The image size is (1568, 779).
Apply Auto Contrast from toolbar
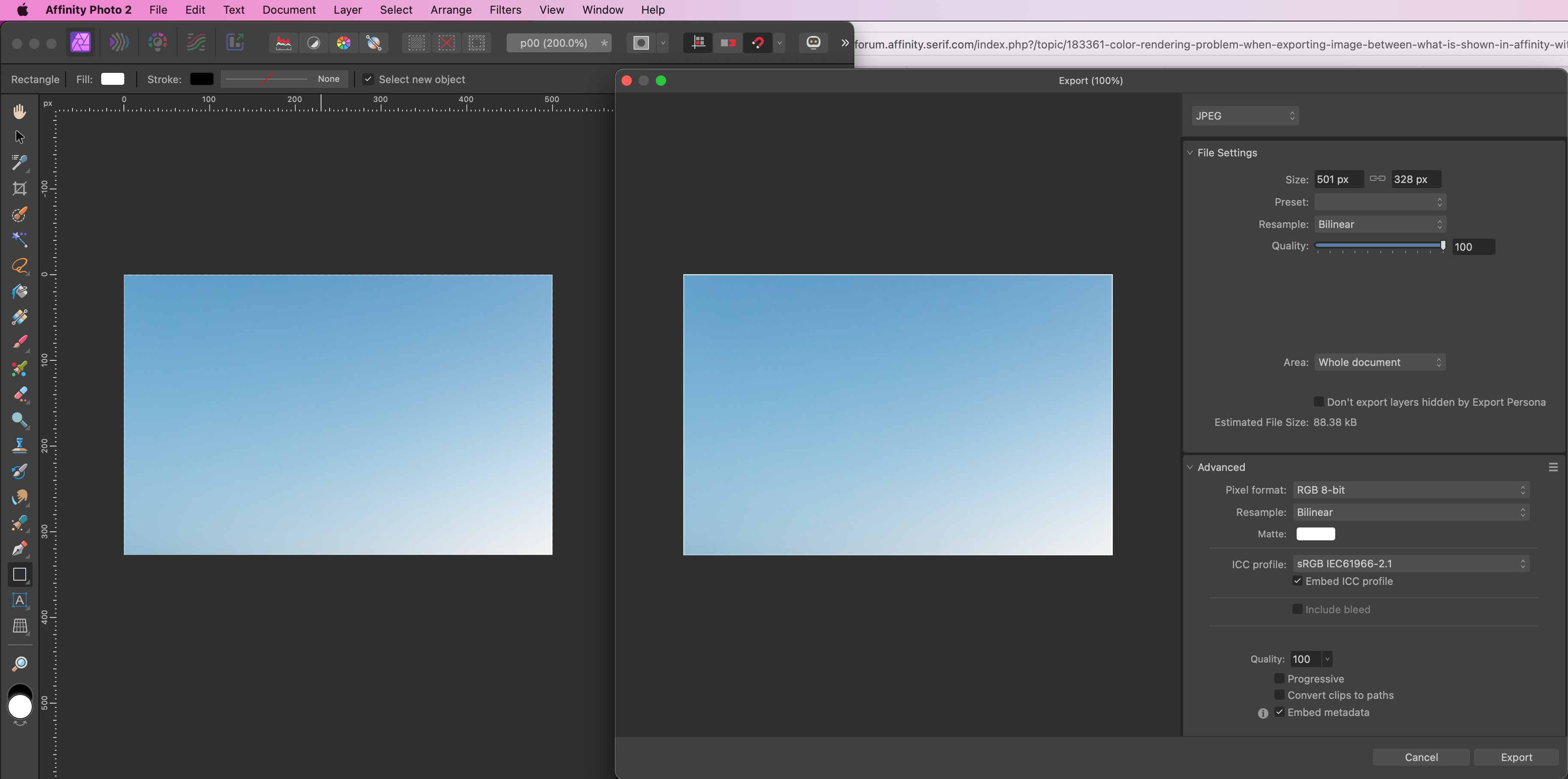[313, 42]
